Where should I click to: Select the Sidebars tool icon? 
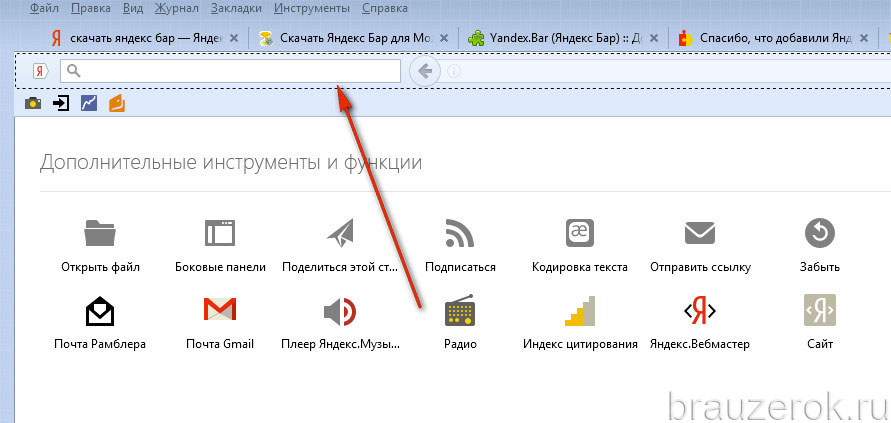(220, 233)
